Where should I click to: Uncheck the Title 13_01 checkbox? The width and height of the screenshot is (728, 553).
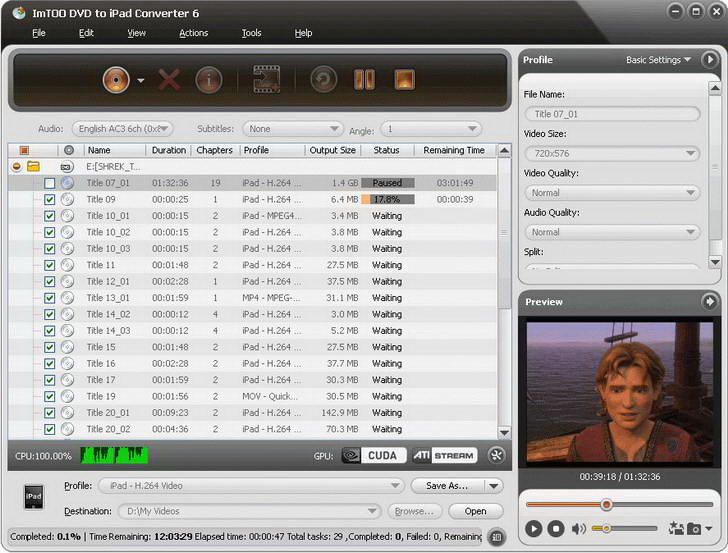[50, 298]
